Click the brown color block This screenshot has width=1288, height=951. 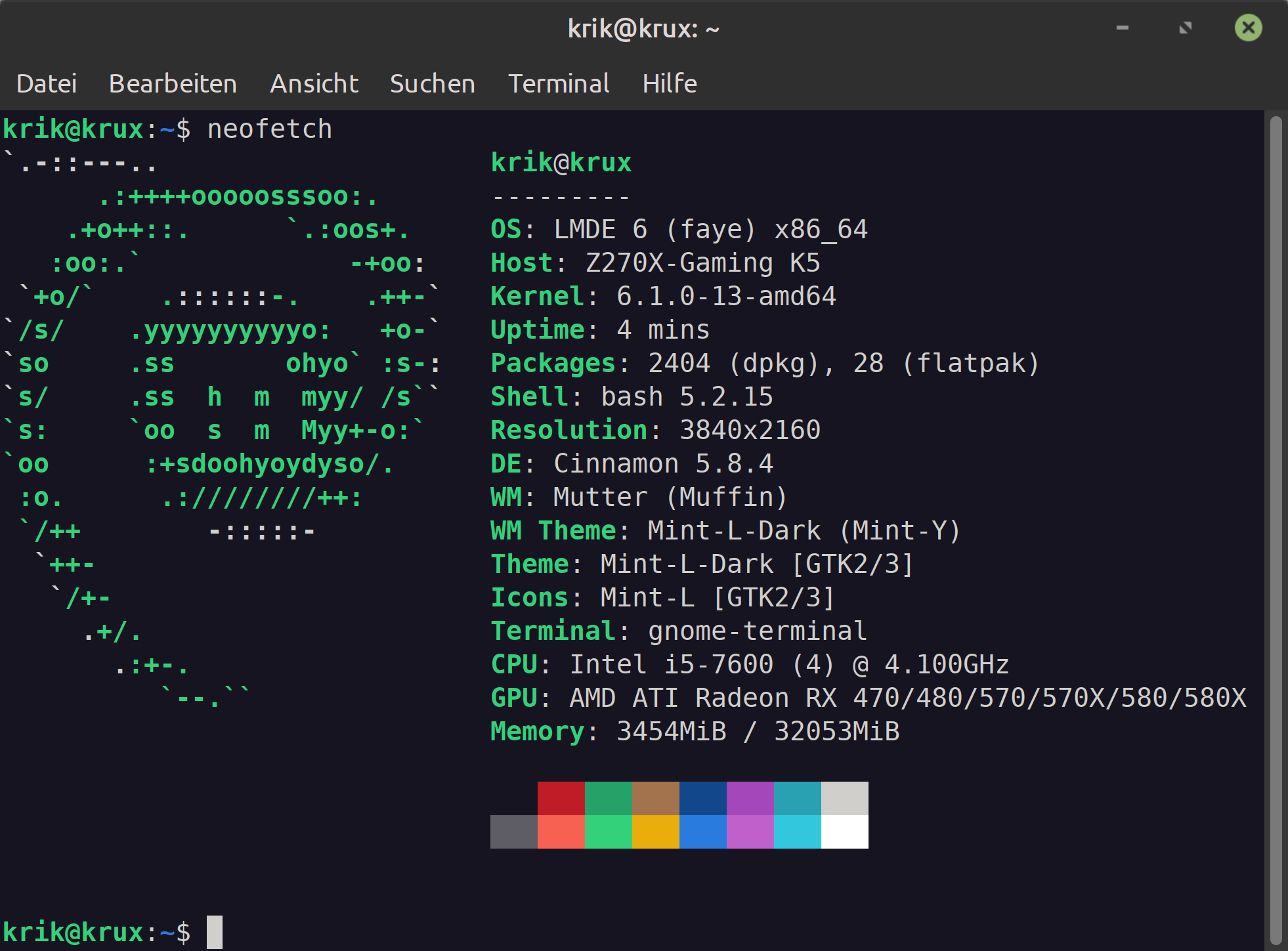655,798
